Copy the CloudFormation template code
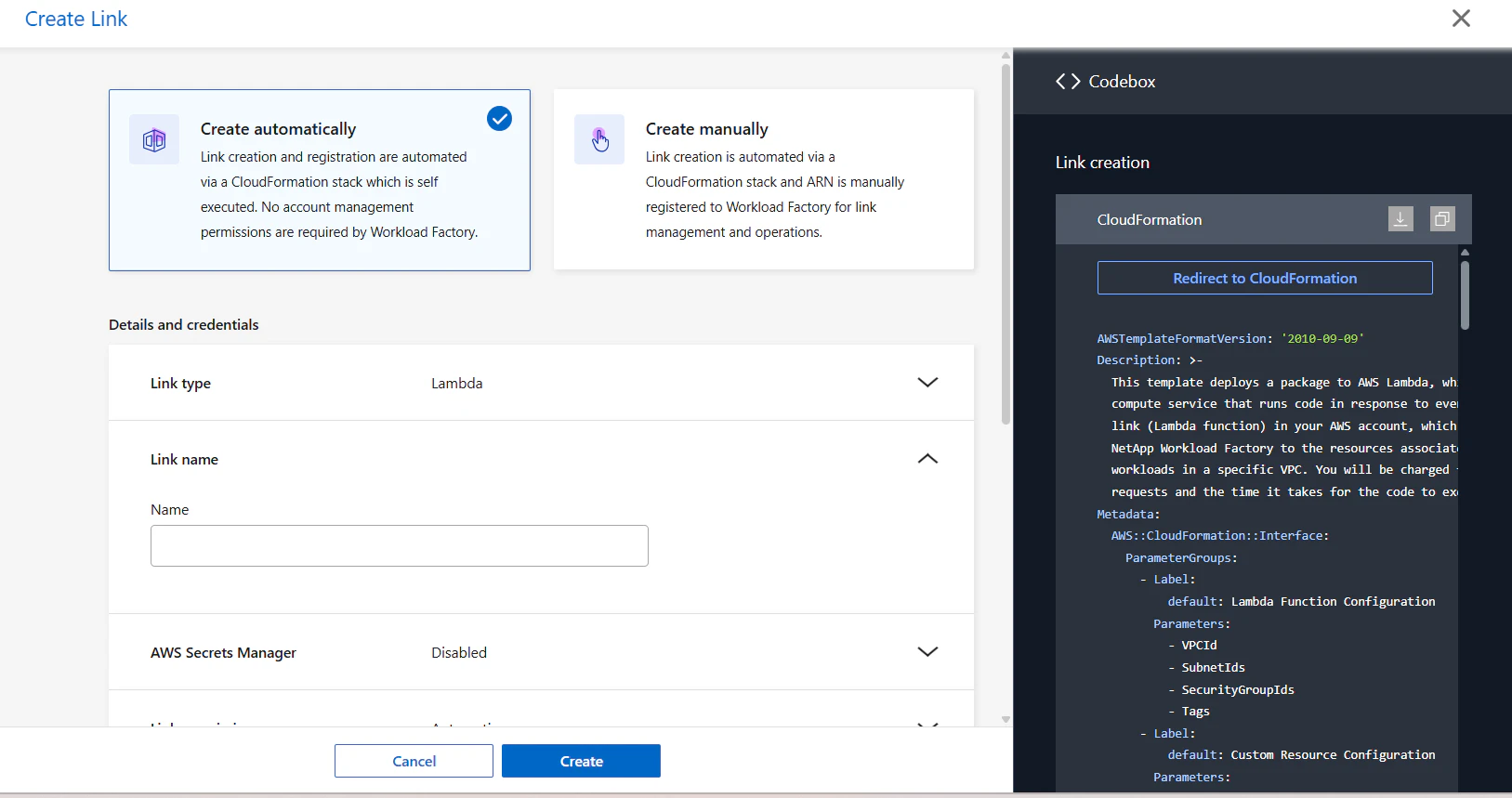The image size is (1512, 798). click(x=1442, y=219)
